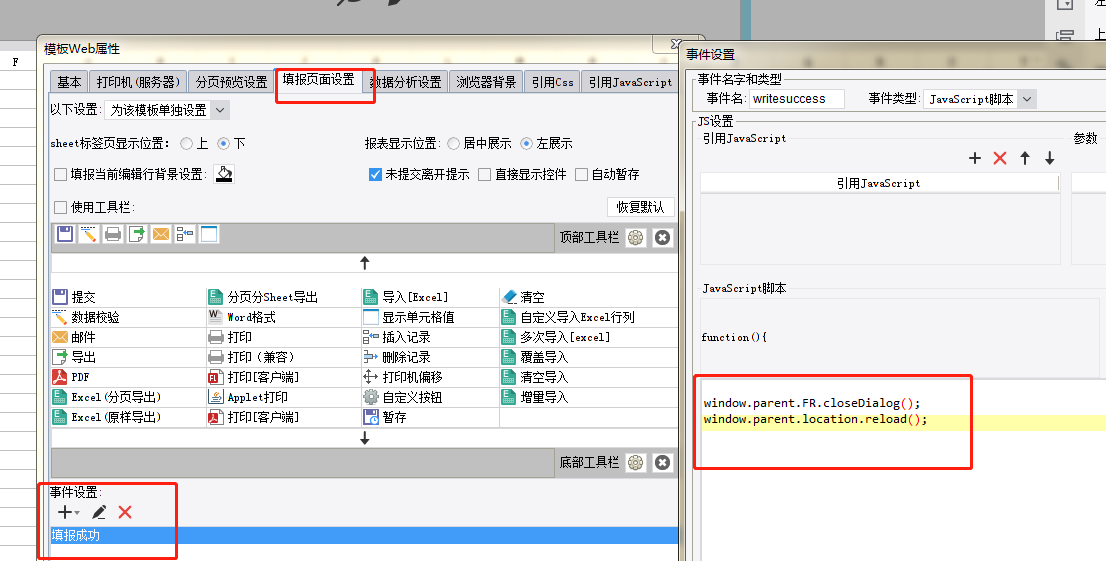The width and height of the screenshot is (1106, 561).
Task: Click the pencil edit icon under 事件设置
Action: pyautogui.click(x=99, y=512)
